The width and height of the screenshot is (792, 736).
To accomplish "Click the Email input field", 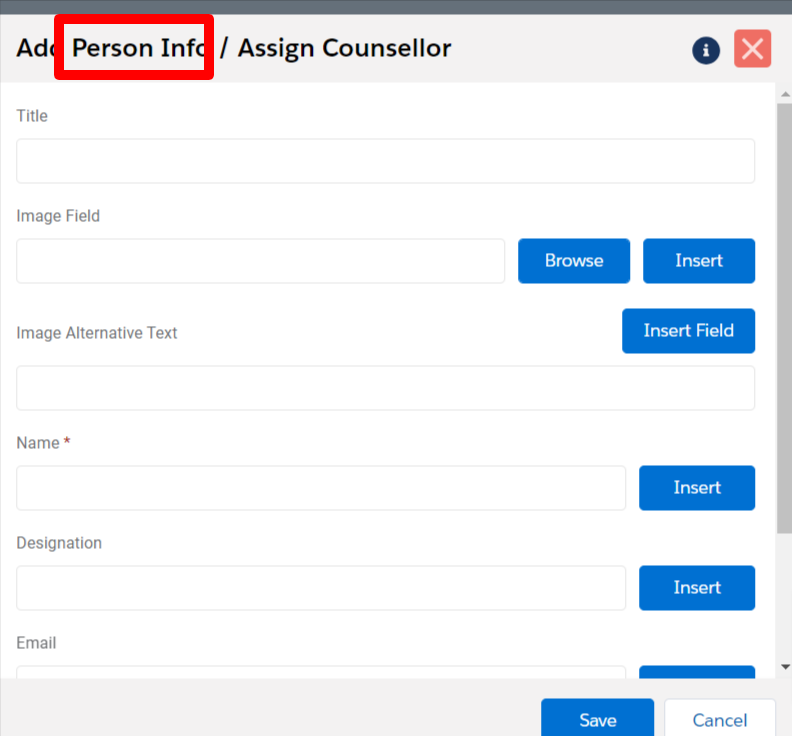I will click(x=320, y=672).
